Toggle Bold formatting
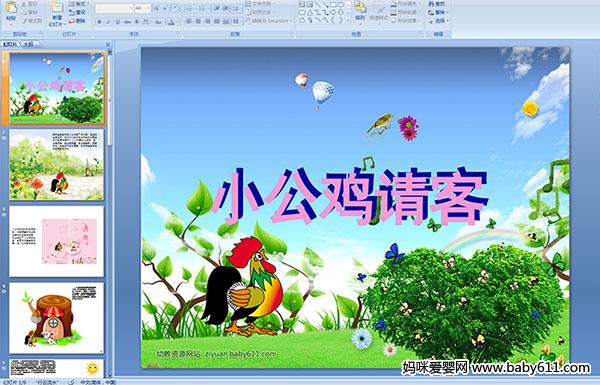600x385 pixels. click(x=100, y=22)
